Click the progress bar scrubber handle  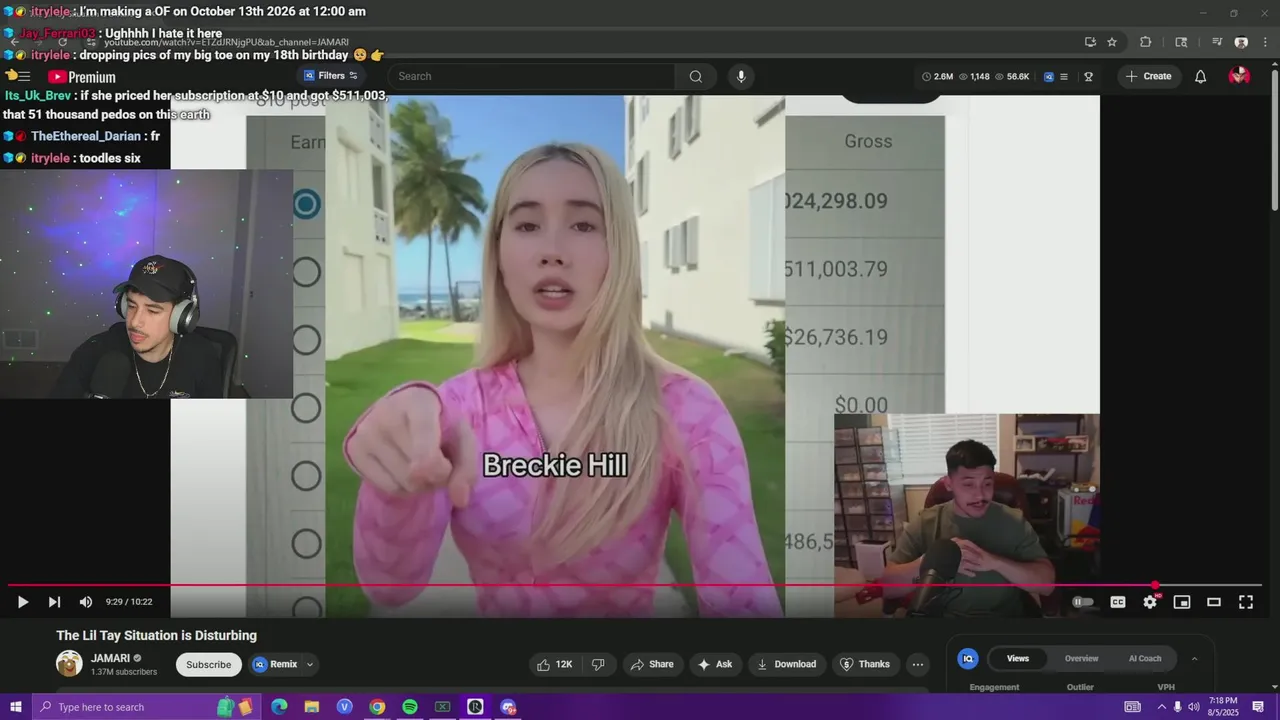(1155, 585)
